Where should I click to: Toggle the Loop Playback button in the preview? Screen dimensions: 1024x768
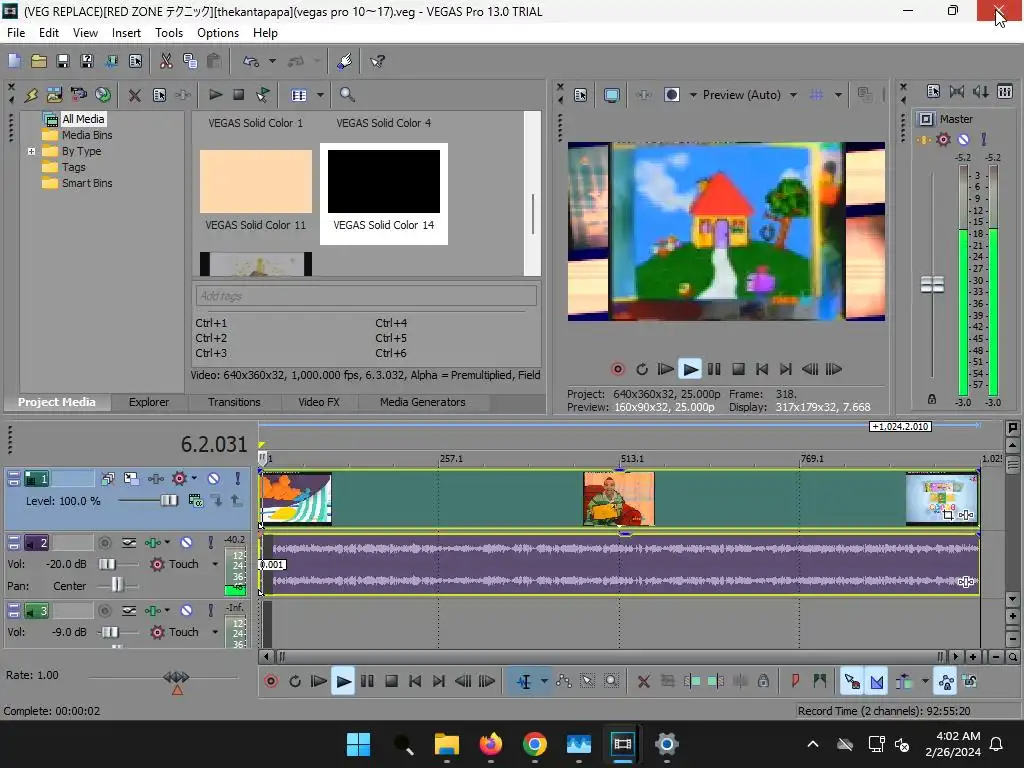coord(641,369)
